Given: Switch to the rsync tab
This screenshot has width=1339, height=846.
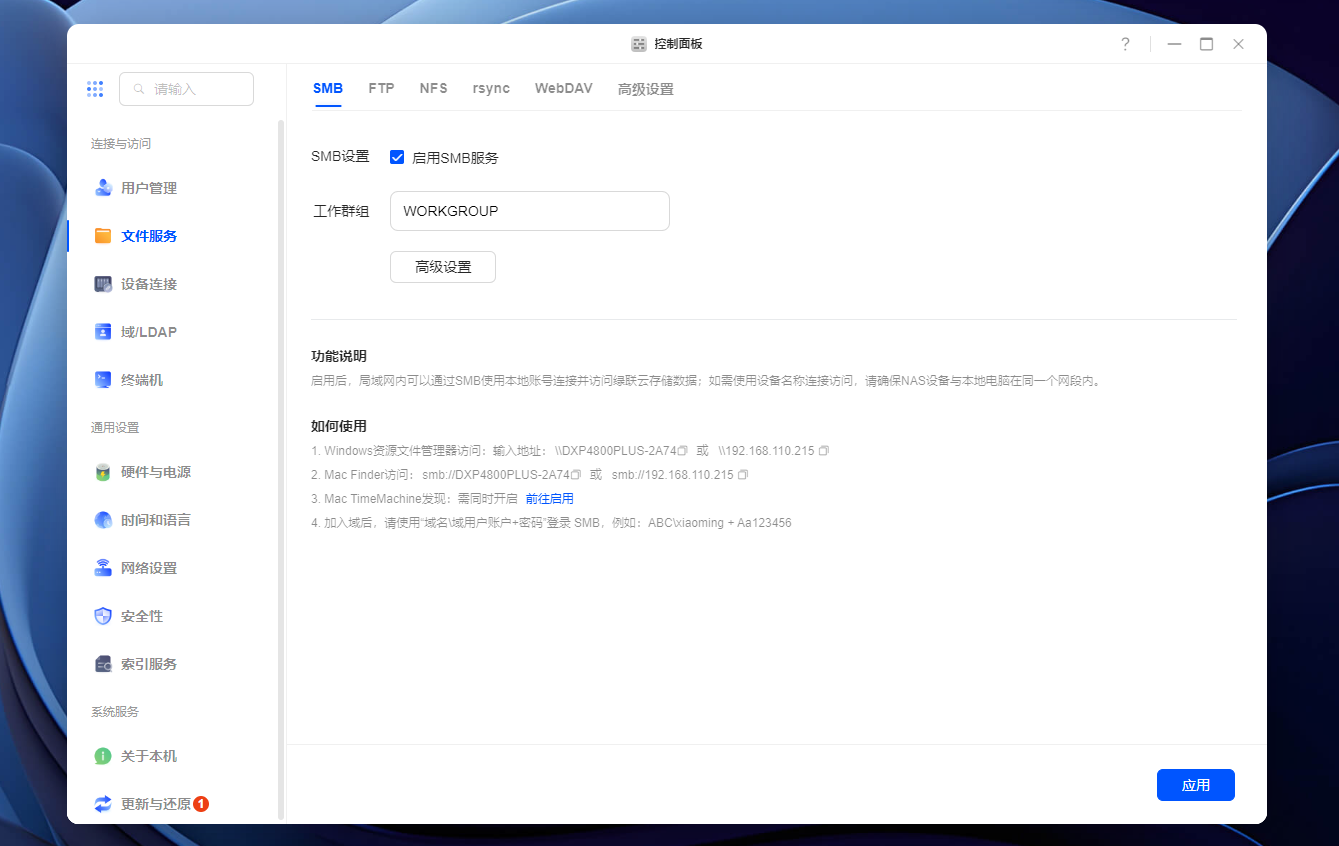Looking at the screenshot, I should (x=491, y=88).
